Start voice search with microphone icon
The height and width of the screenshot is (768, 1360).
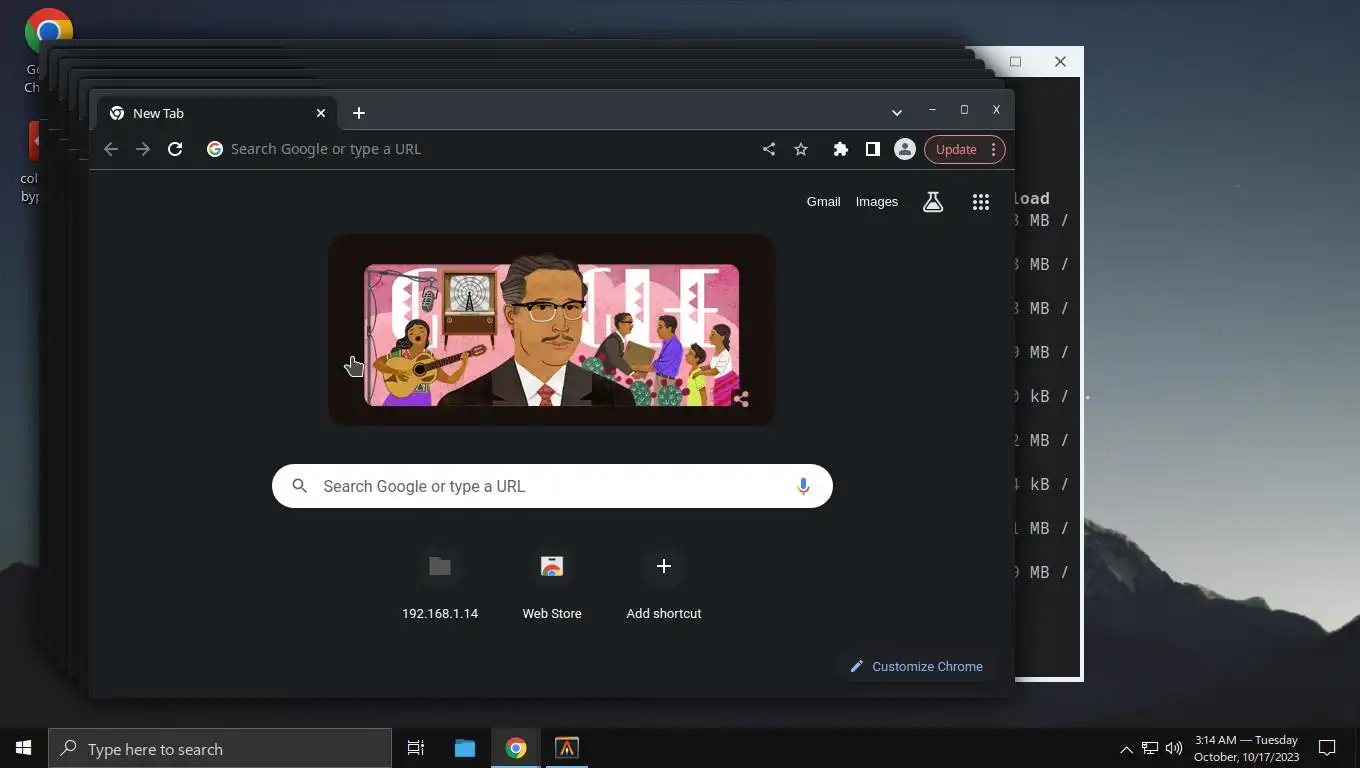tap(803, 486)
